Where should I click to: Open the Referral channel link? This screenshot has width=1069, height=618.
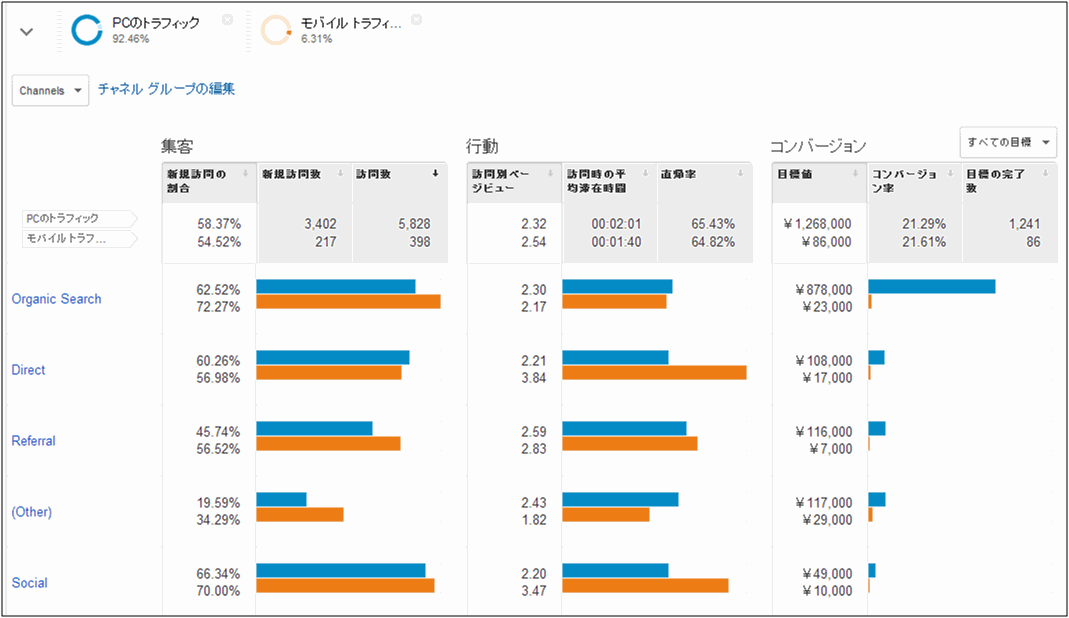tap(33, 441)
